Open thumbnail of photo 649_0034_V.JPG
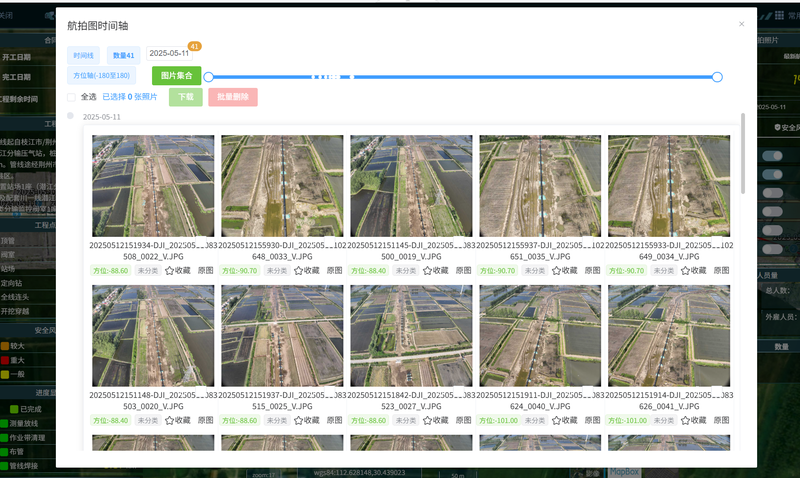 click(669, 186)
